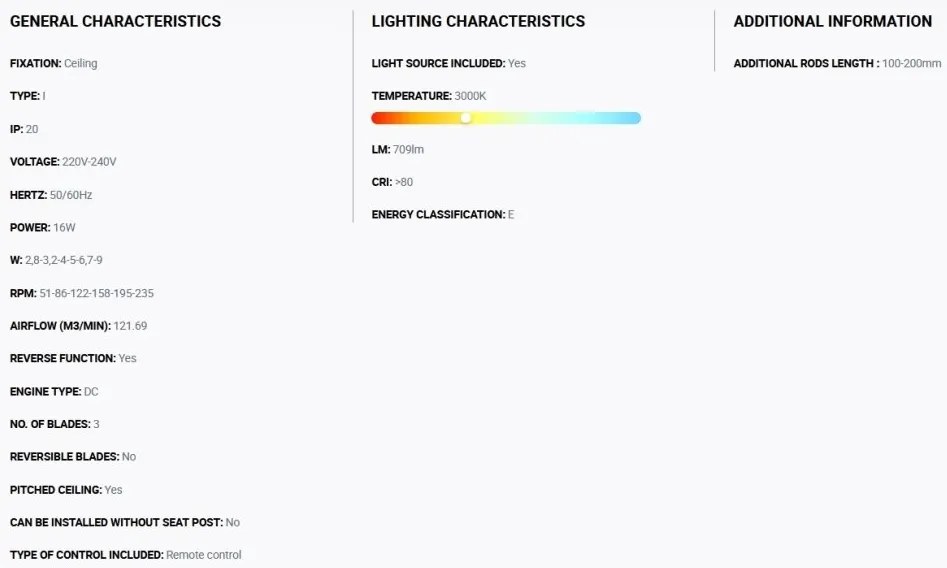Select the Lighting Characteristics heading

[478, 21]
